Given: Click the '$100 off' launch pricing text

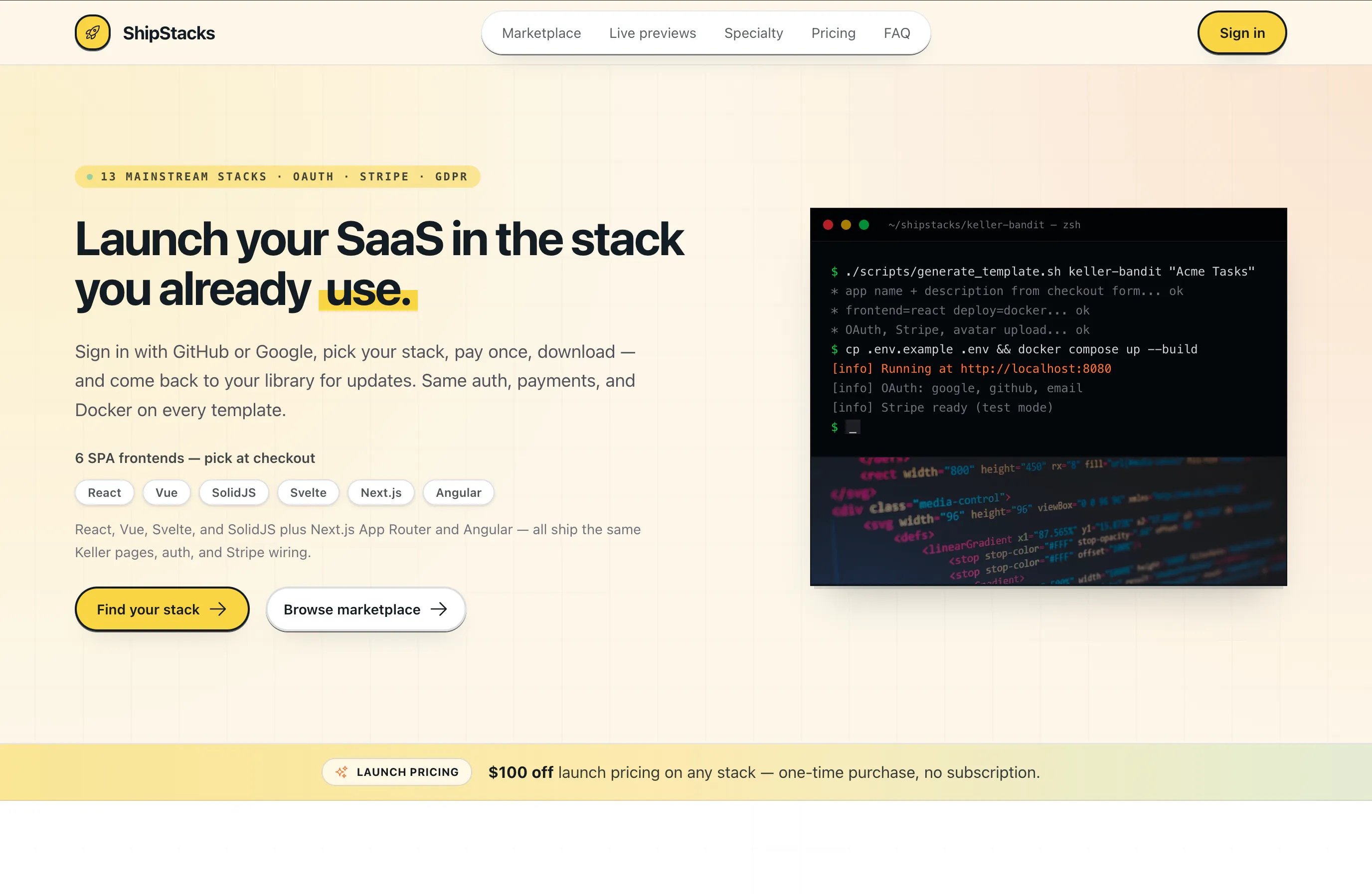Looking at the screenshot, I should [520, 772].
